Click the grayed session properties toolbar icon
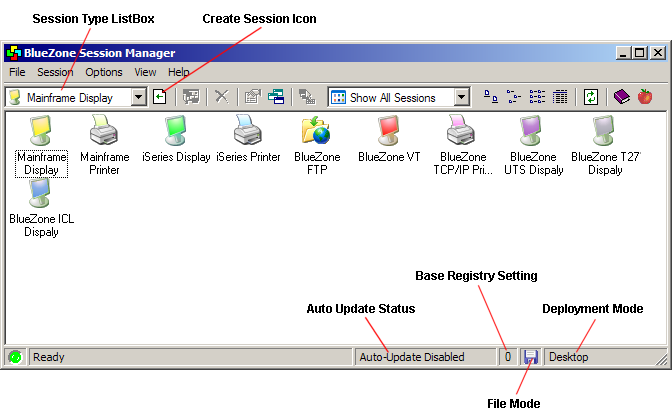Screen dimensions: 672x420 (x=253, y=97)
